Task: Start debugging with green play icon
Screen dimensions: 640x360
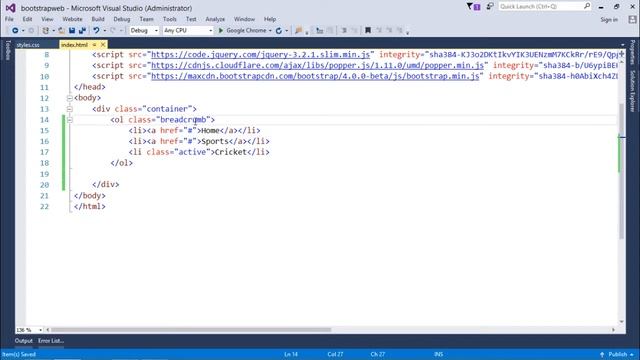Action: (x=221, y=31)
